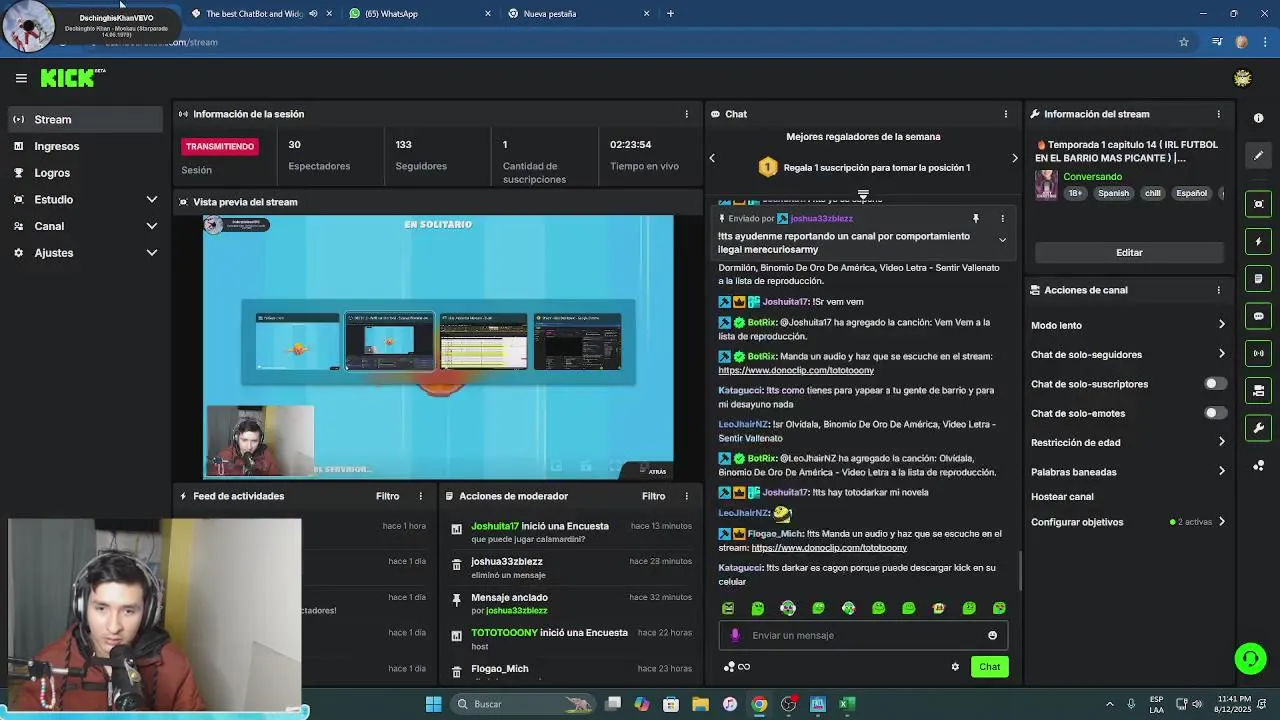Toggle the document widget icon in right rail

coord(1258,279)
